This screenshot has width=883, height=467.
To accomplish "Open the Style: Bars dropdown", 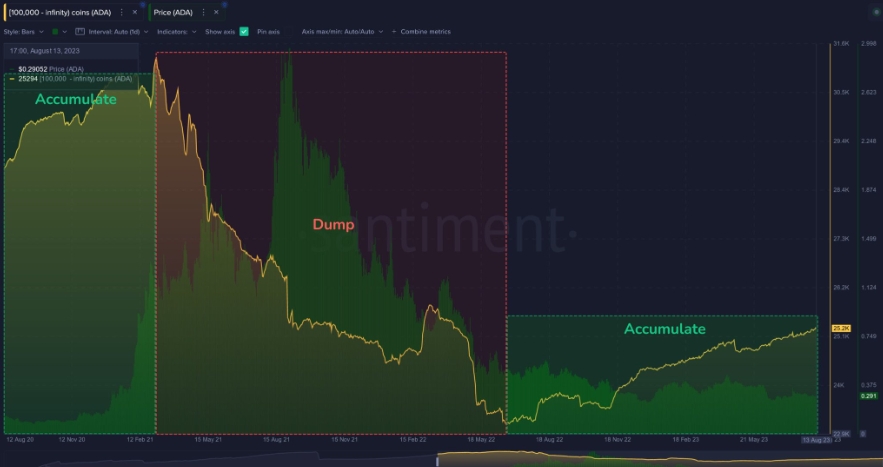I will tap(24, 32).
